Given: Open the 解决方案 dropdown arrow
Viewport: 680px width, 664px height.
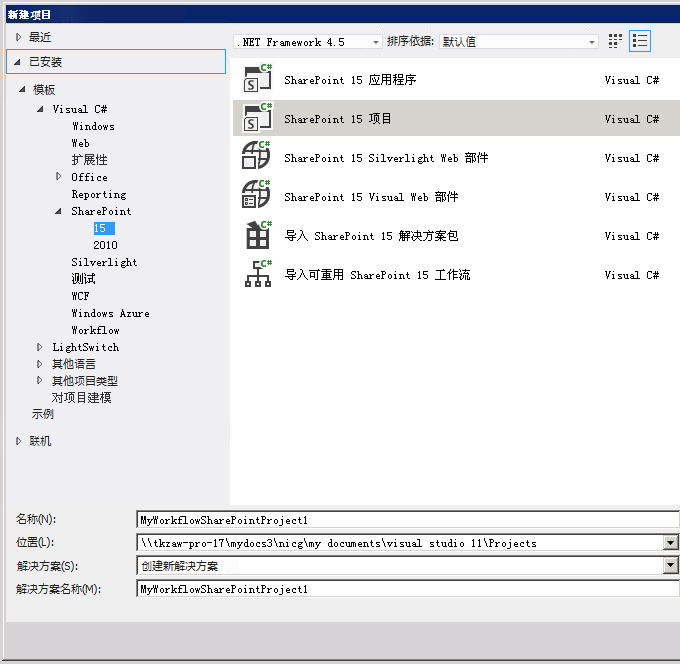Looking at the screenshot, I should tap(670, 565).
